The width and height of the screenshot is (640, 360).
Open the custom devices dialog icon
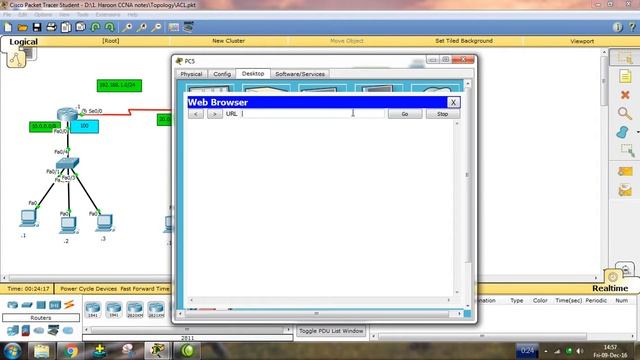[x=188, y=27]
